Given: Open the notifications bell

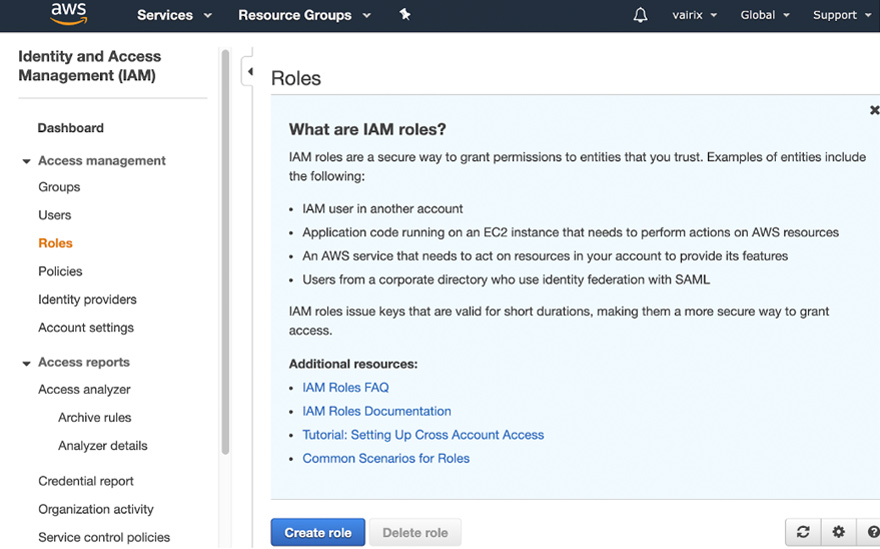Looking at the screenshot, I should click(x=640, y=15).
